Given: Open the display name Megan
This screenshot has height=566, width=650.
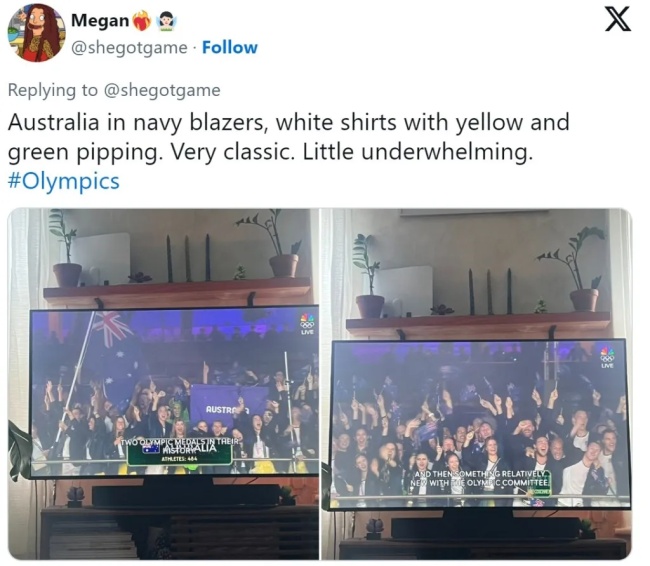Looking at the screenshot, I should [x=100, y=20].
